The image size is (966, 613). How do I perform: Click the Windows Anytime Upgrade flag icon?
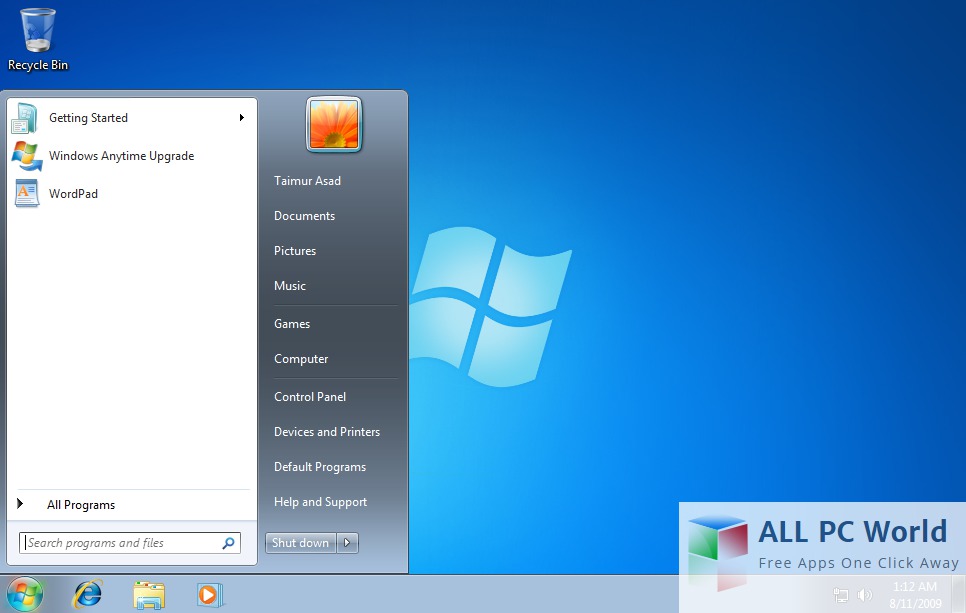point(26,156)
